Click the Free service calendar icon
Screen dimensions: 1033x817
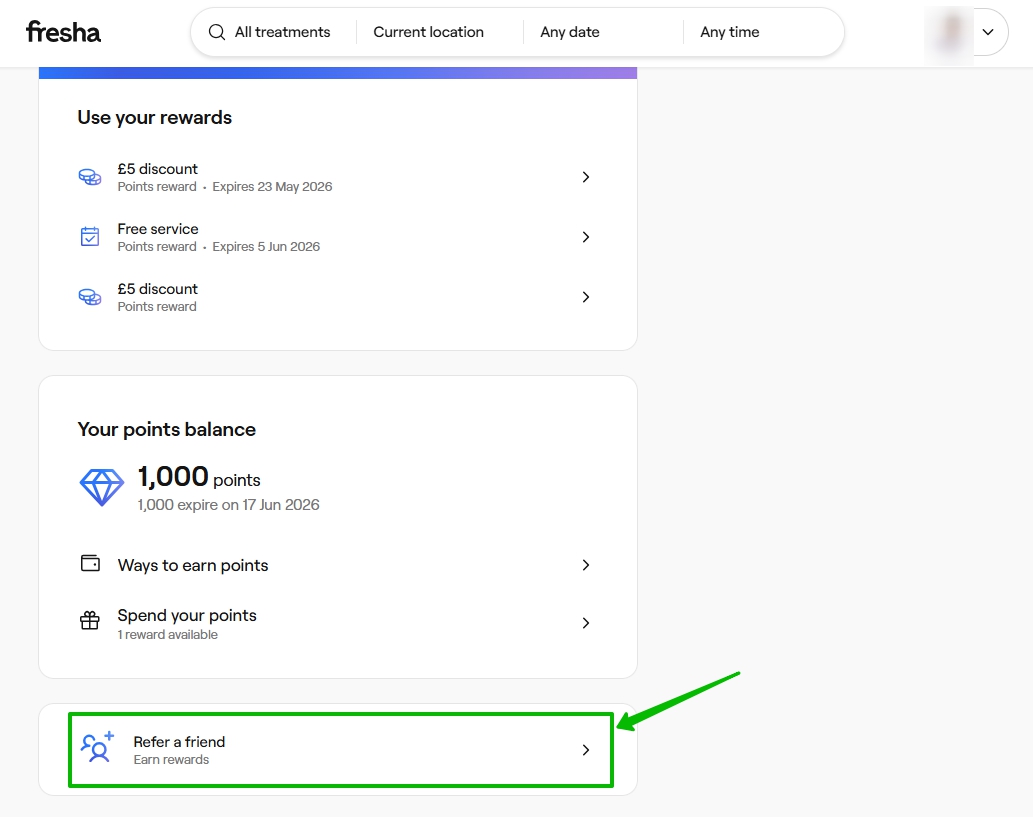coord(90,237)
